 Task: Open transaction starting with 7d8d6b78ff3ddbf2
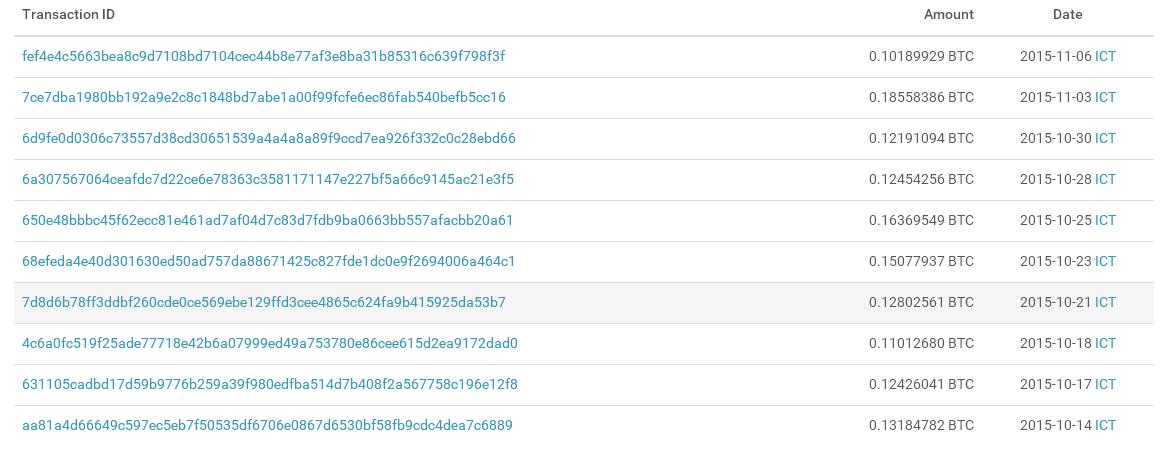263,303
